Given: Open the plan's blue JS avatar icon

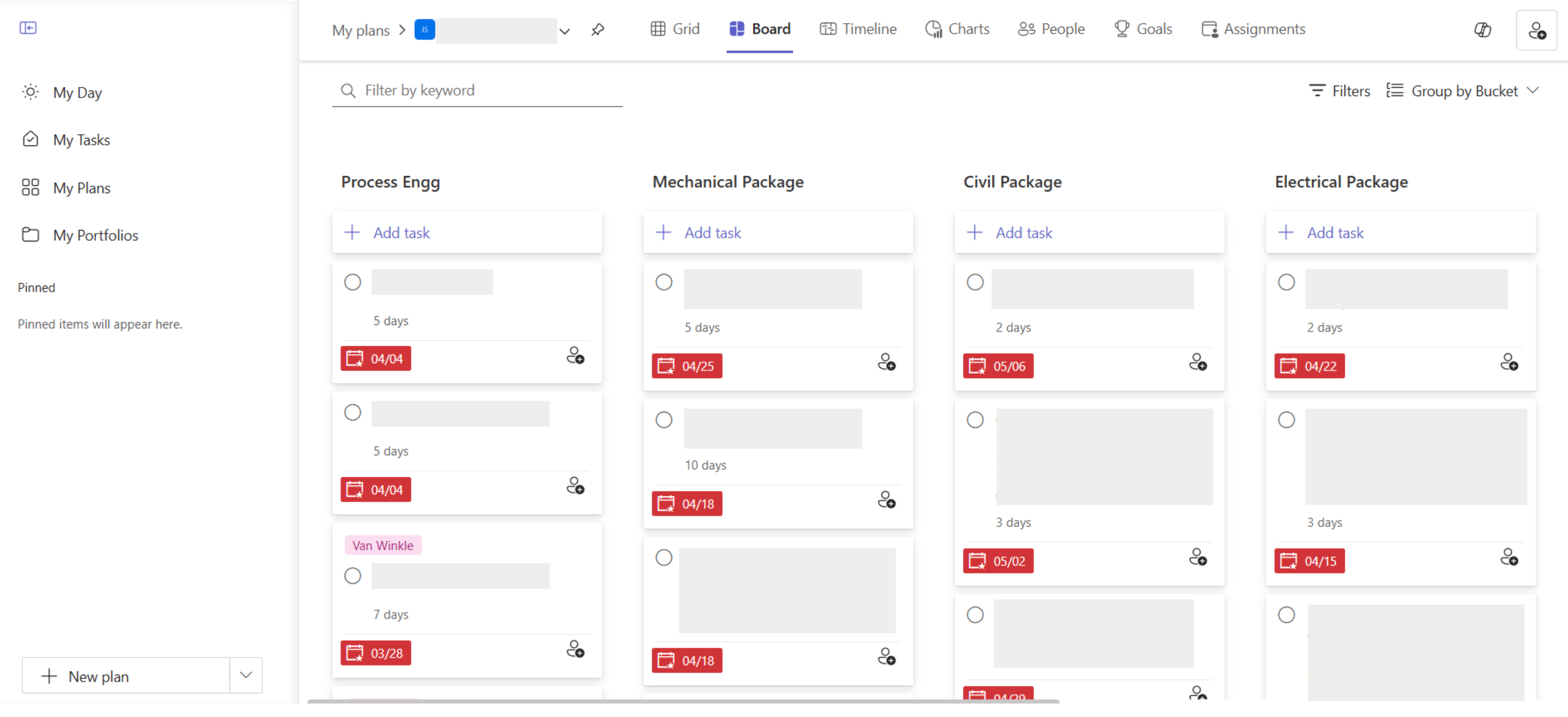Looking at the screenshot, I should coord(425,30).
